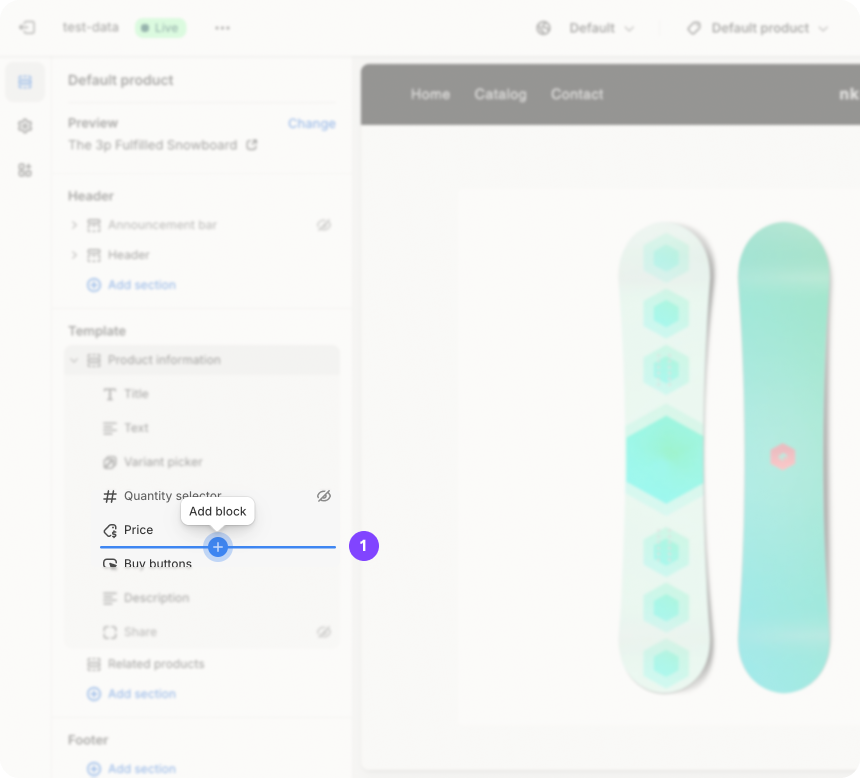This screenshot has width=860, height=778.
Task: Collapse the Product information section
Action: [x=74, y=360]
